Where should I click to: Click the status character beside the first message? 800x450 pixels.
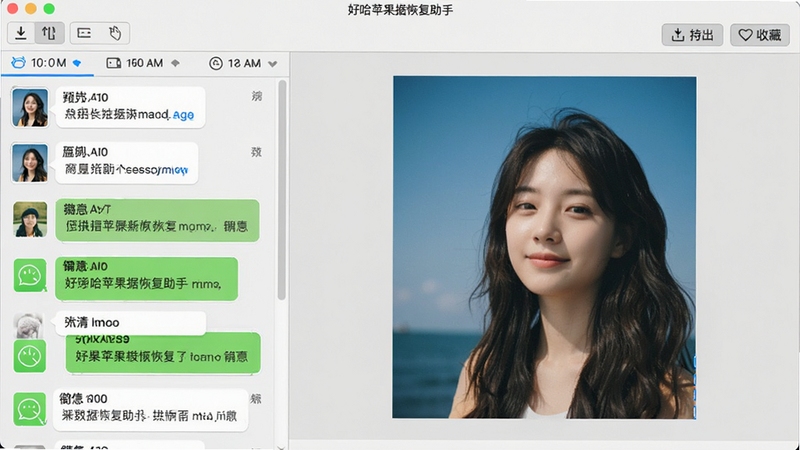(x=257, y=96)
